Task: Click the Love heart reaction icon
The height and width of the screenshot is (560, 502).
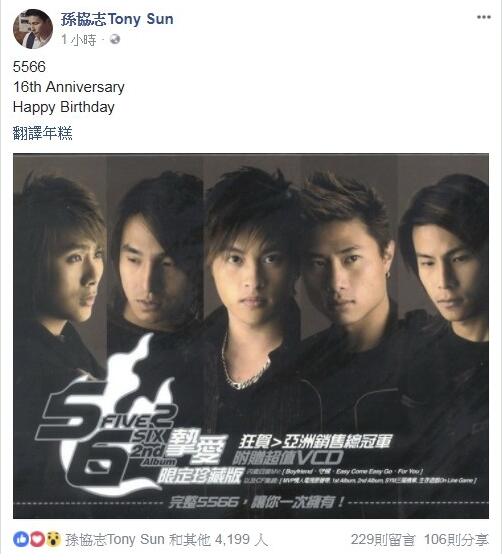Action: pyautogui.click(x=37, y=539)
